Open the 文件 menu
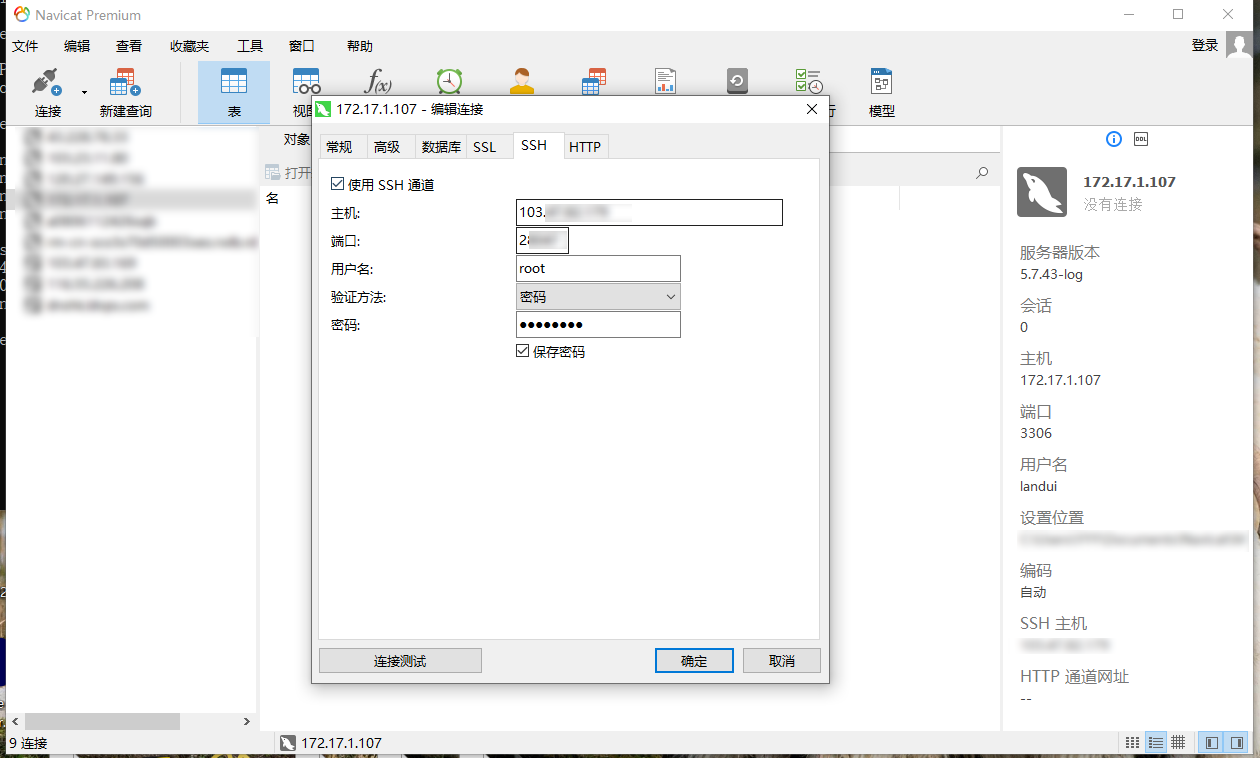This screenshot has height=758, width=1260. click(x=25, y=46)
